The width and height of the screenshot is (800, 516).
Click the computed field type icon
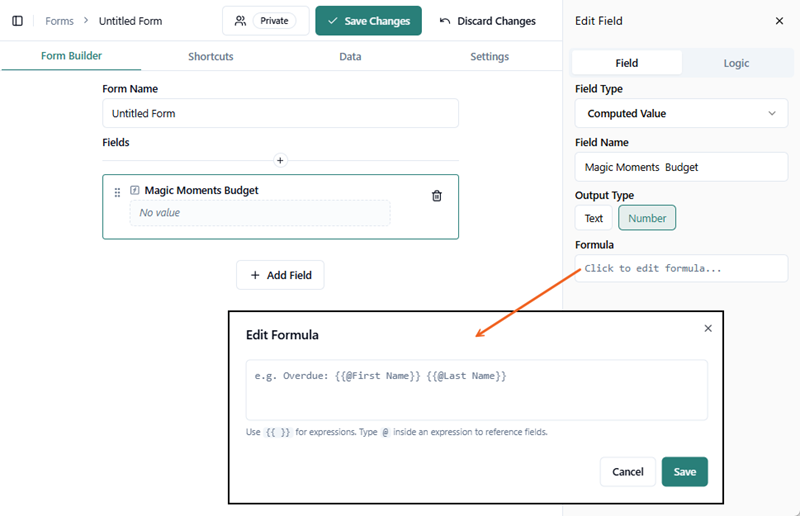point(135,190)
